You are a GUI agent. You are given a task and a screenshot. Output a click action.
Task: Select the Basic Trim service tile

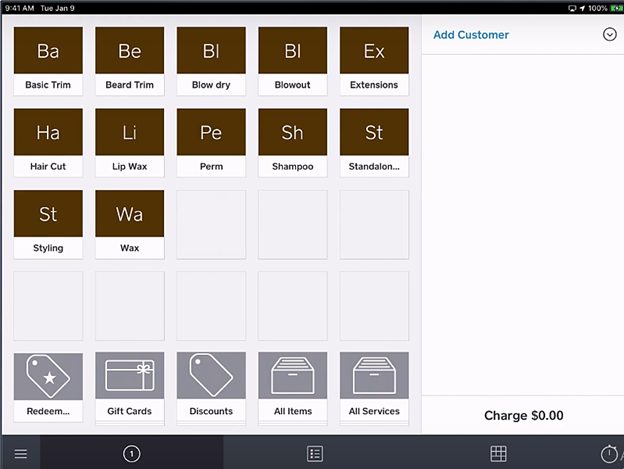coord(48,61)
